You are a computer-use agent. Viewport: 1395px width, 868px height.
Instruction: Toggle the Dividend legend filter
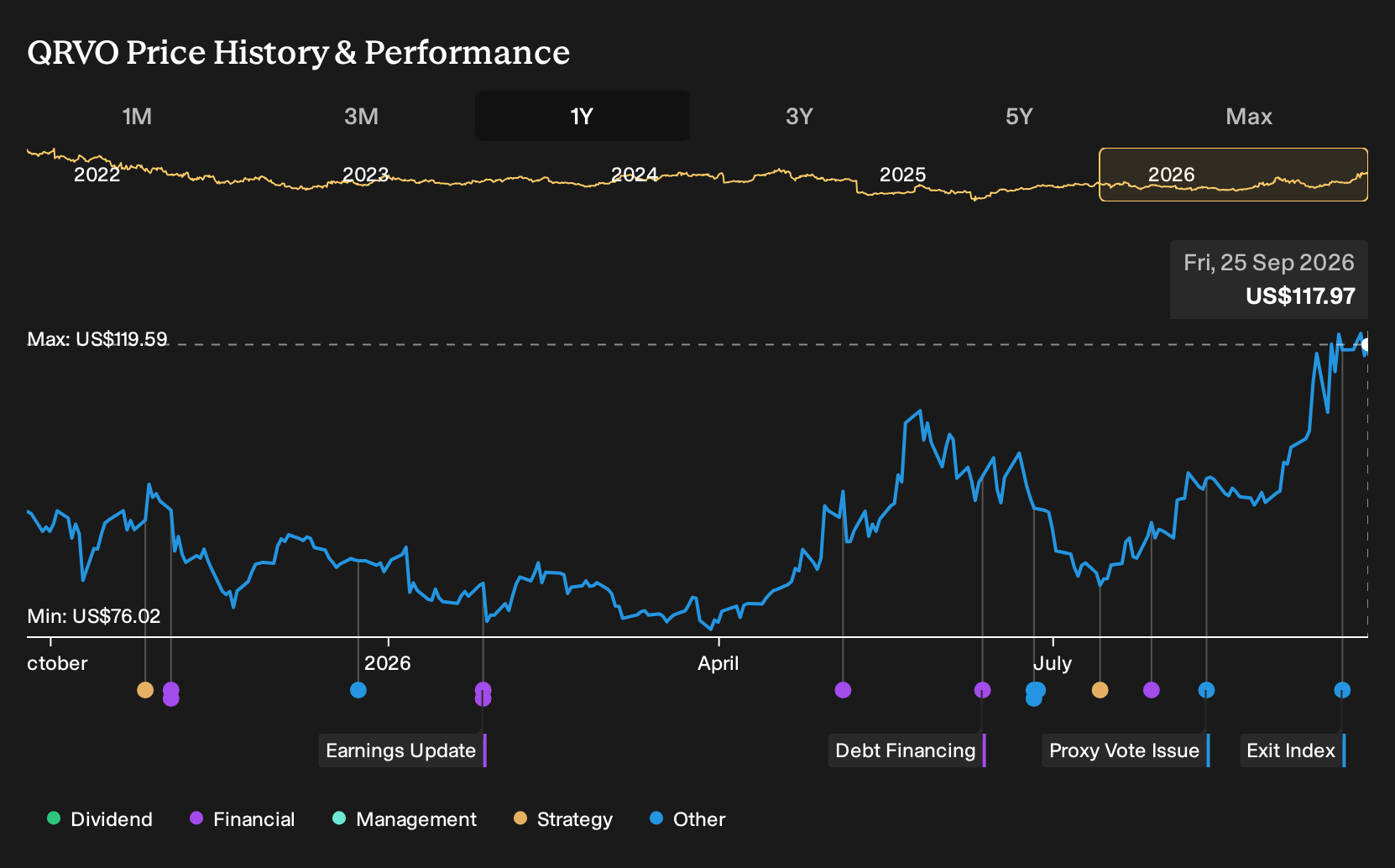[100, 819]
